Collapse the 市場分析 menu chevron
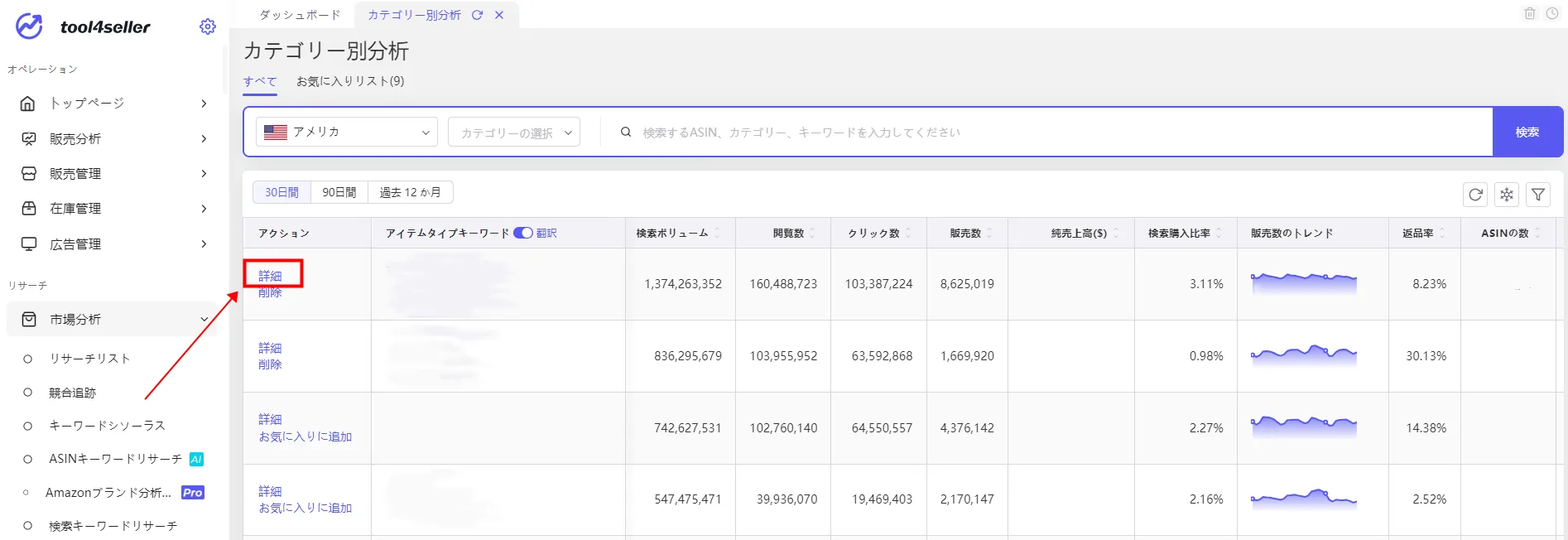Image resolution: width=1568 pixels, height=540 pixels. pyautogui.click(x=204, y=319)
